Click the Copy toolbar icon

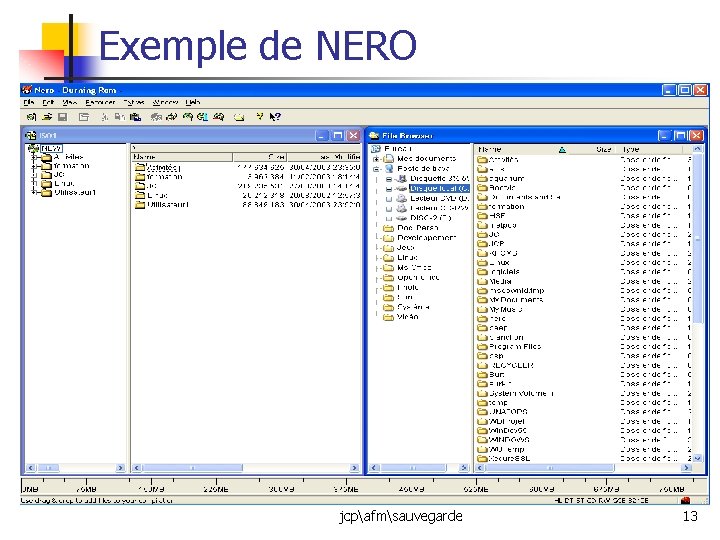point(120,117)
